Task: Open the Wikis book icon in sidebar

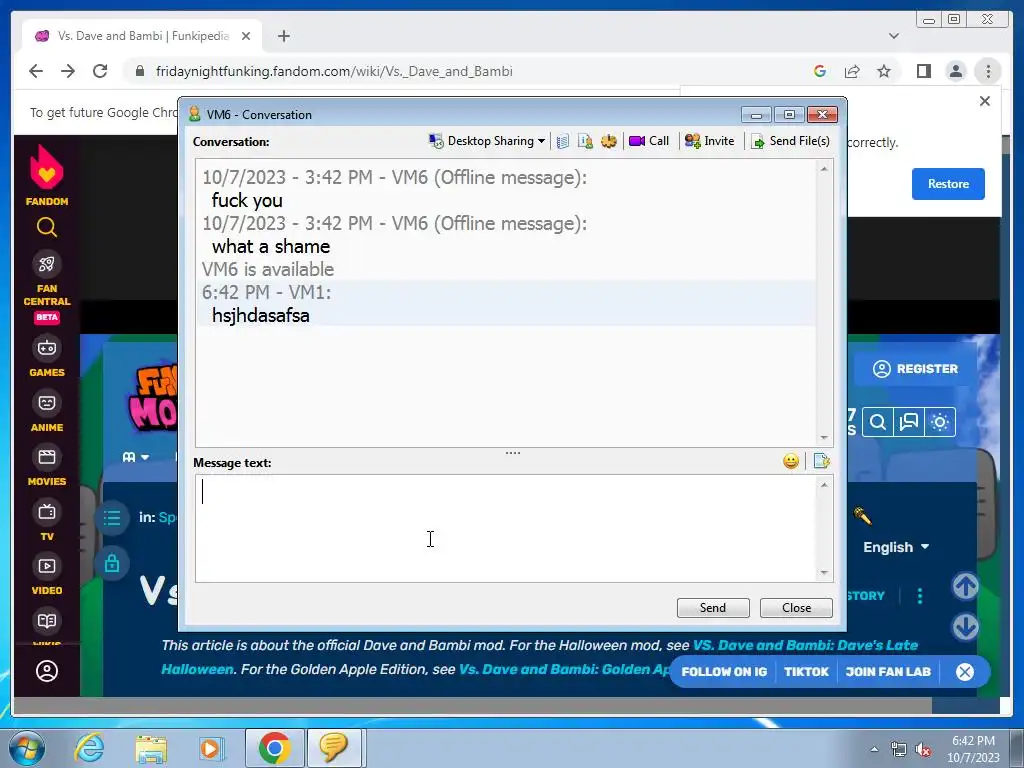Action: pyautogui.click(x=46, y=621)
